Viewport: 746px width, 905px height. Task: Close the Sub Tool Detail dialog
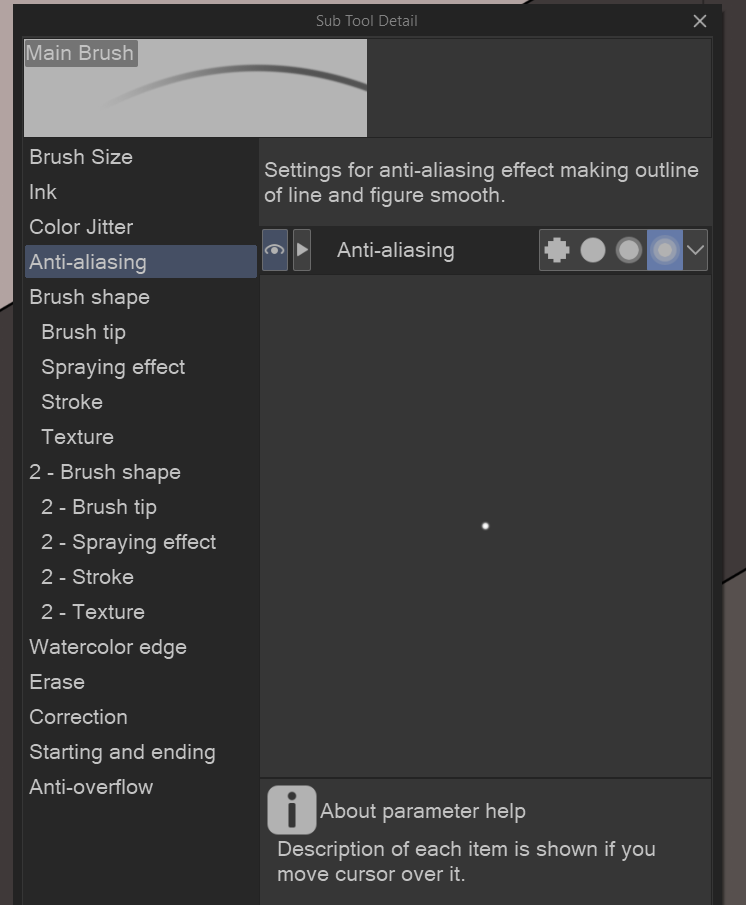coord(700,21)
